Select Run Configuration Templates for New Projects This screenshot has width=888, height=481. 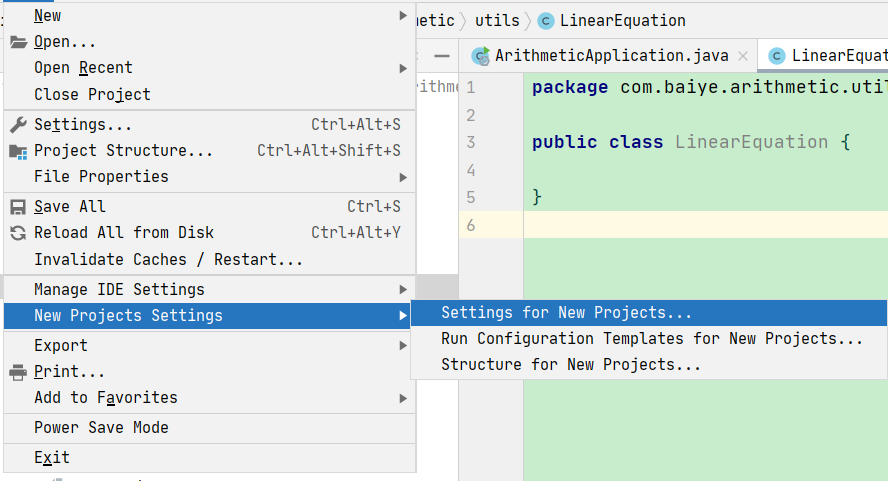[x=651, y=339]
